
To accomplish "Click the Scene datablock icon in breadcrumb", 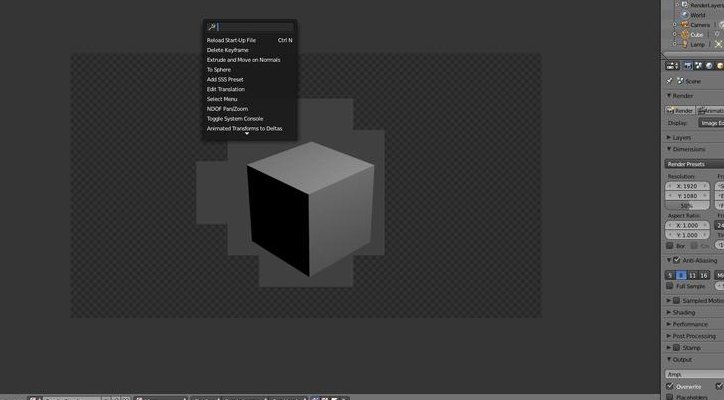I will pyautogui.click(x=680, y=81).
